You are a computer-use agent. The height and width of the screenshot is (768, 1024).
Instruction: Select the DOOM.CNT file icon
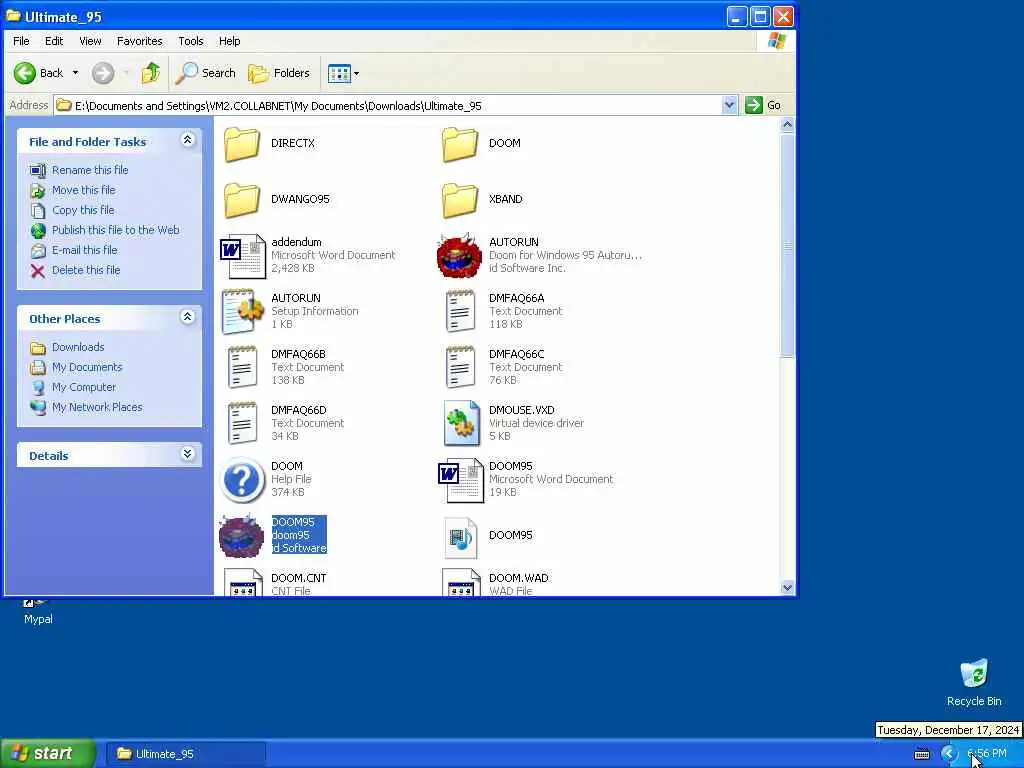[243, 583]
